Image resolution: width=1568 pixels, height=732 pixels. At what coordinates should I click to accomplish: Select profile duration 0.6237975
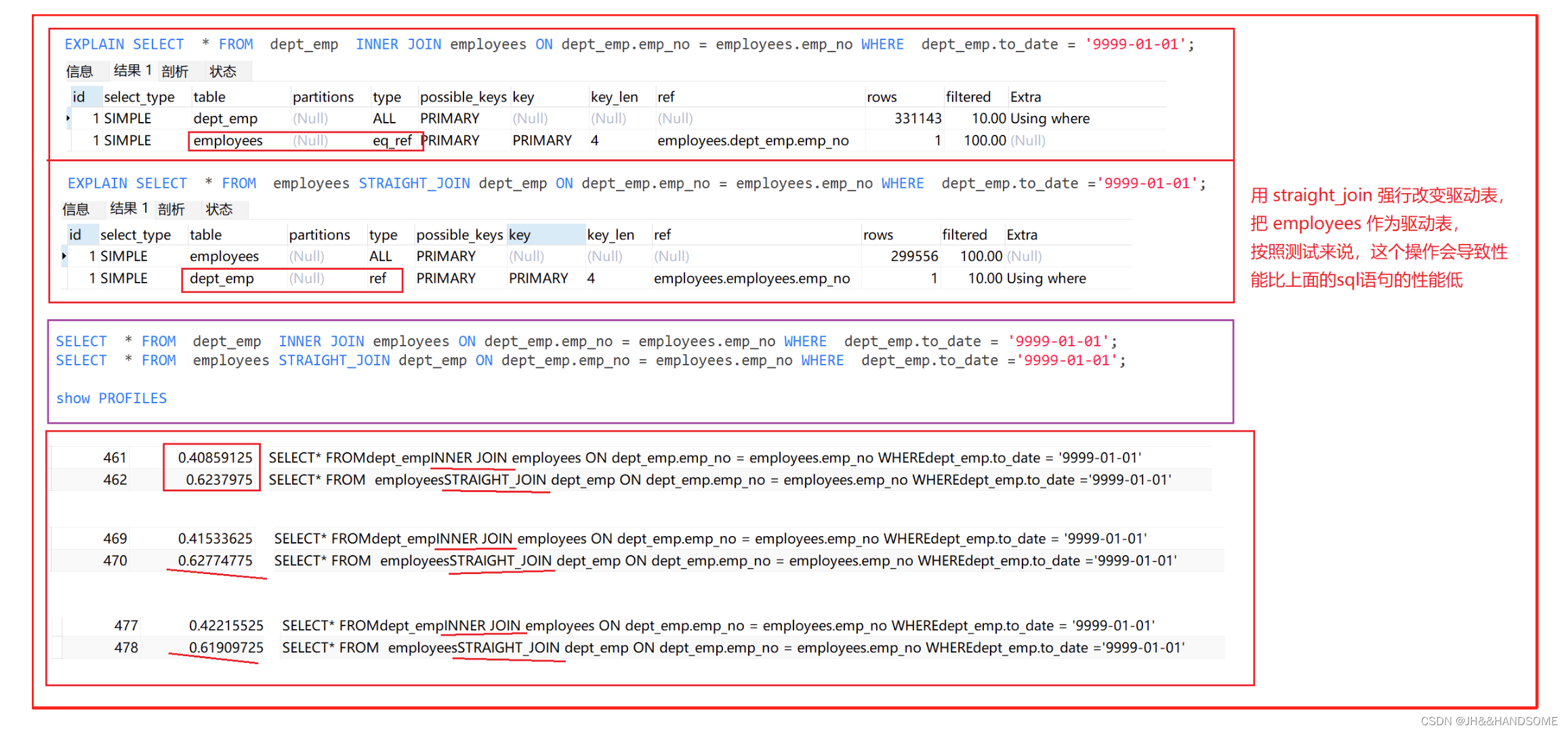click(219, 480)
